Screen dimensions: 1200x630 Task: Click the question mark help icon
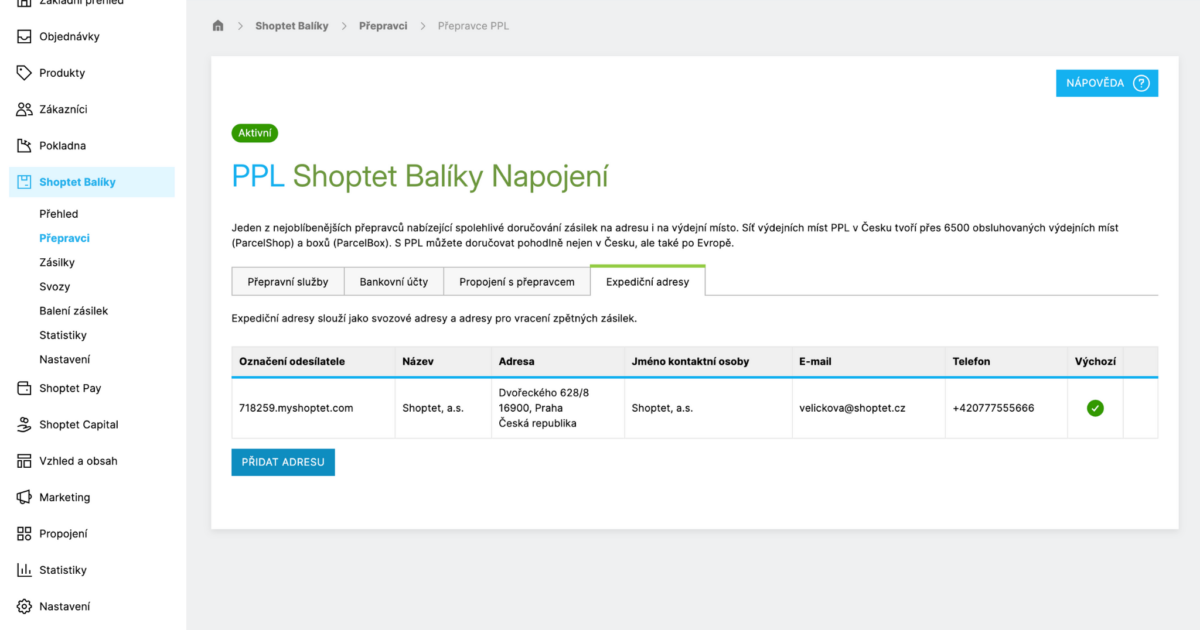[x=1141, y=83]
